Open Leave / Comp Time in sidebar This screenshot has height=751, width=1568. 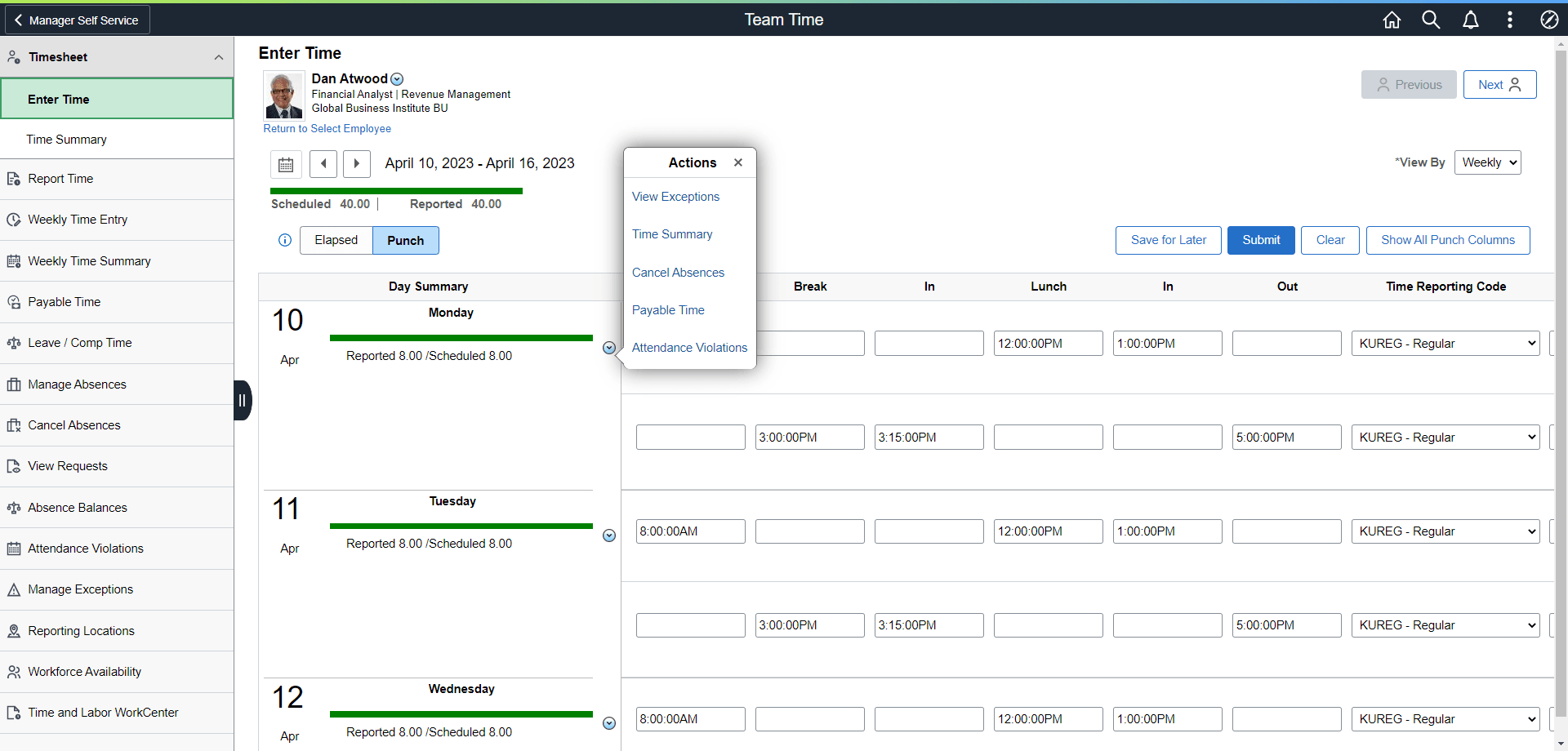[117, 343]
